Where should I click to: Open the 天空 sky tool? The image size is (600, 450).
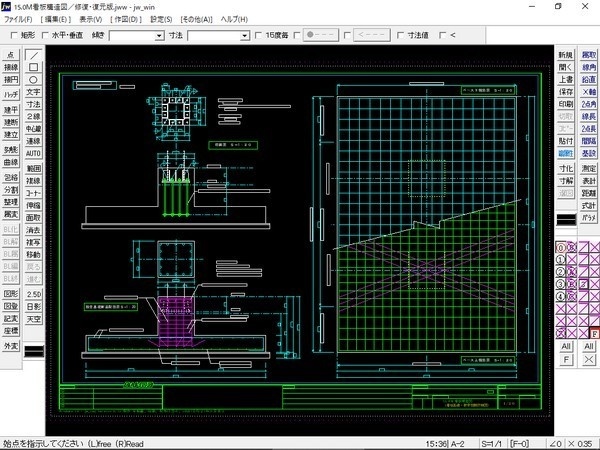click(x=33, y=319)
